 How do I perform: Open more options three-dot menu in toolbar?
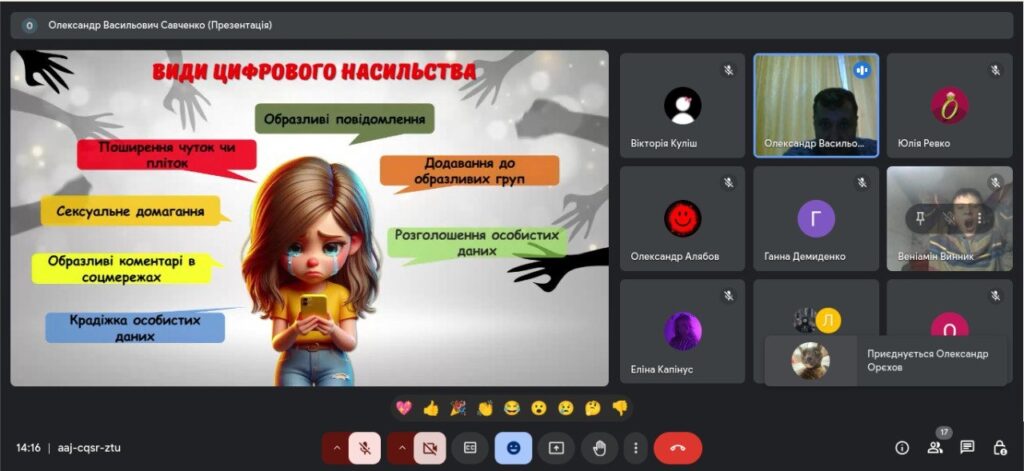coord(635,448)
